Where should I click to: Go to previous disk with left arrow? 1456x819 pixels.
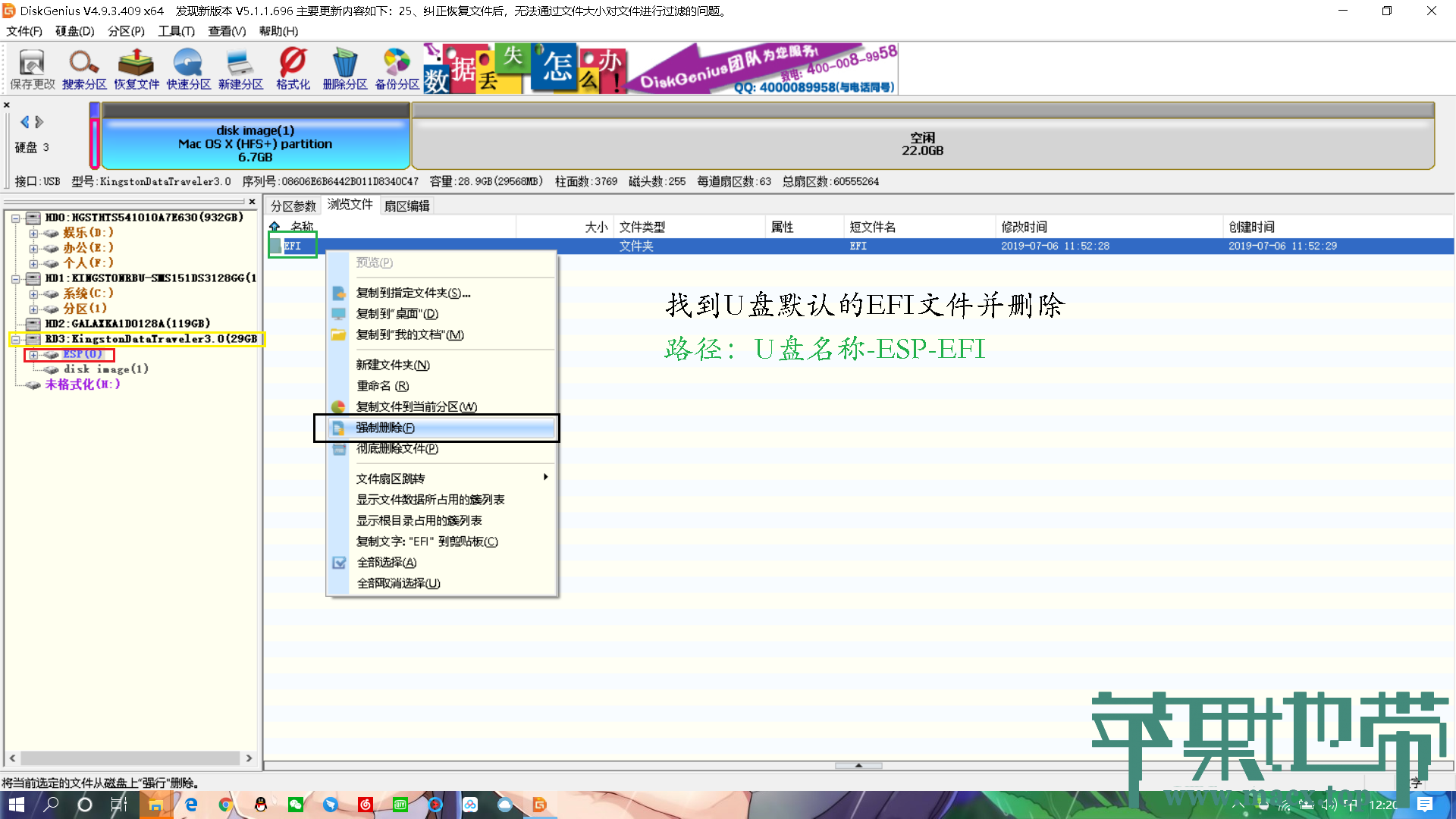coord(25,122)
